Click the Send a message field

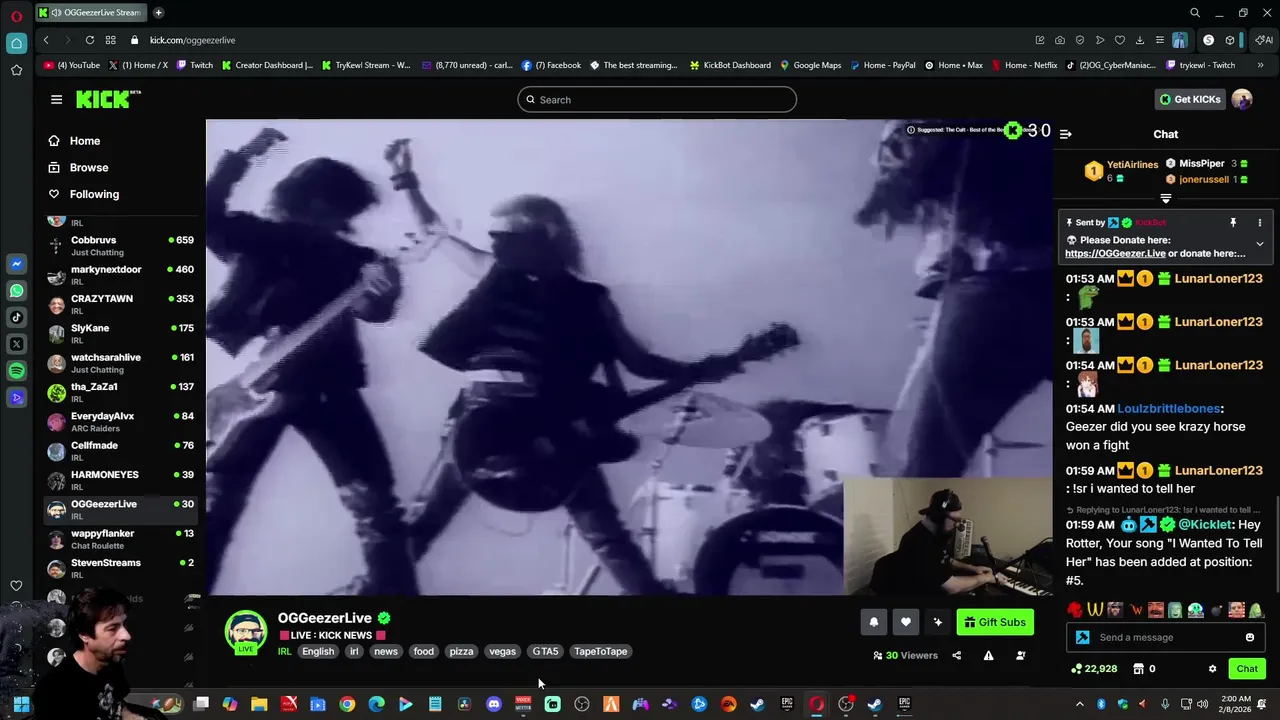coord(1165,638)
